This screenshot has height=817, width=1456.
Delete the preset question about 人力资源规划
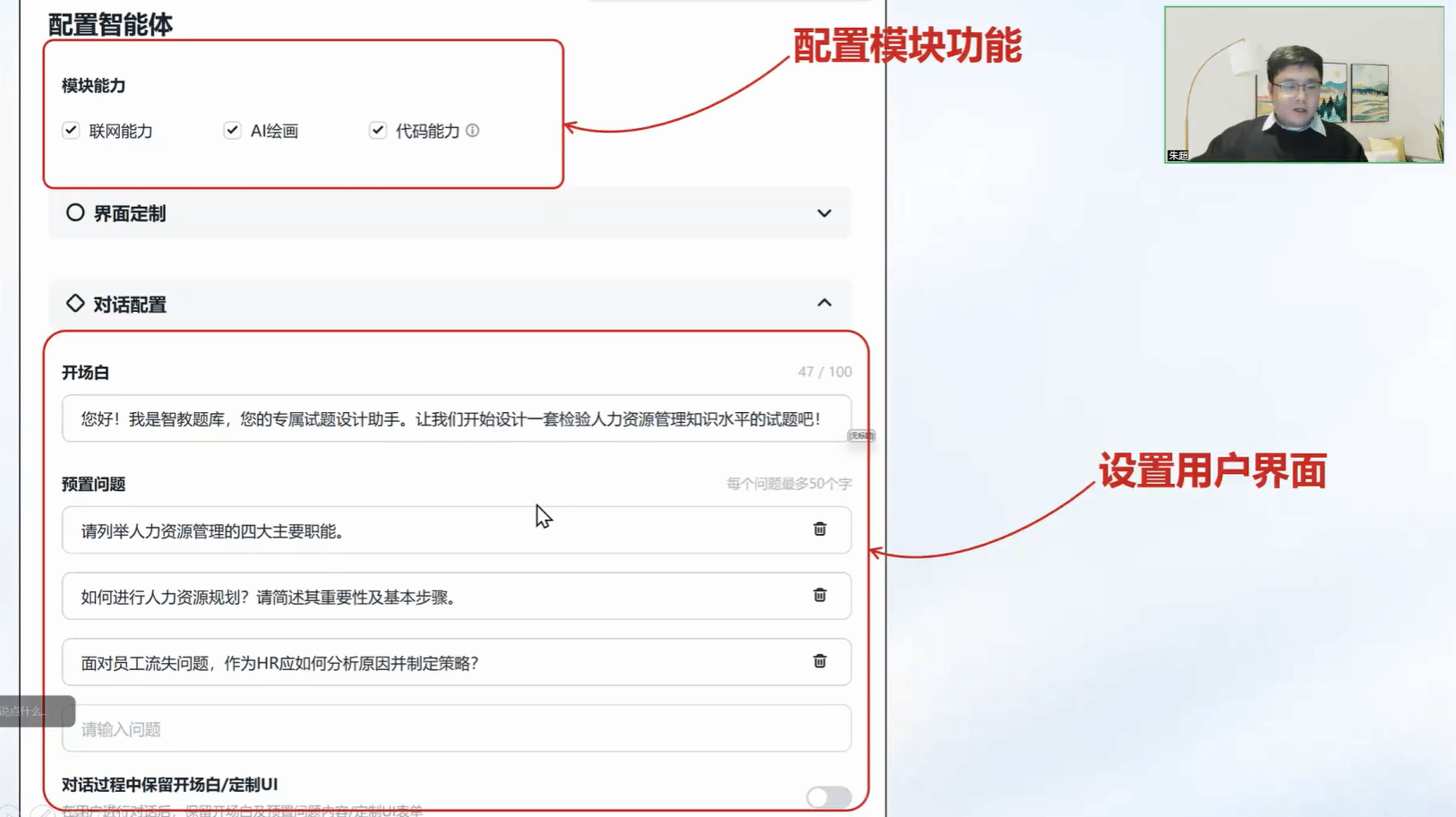819,596
